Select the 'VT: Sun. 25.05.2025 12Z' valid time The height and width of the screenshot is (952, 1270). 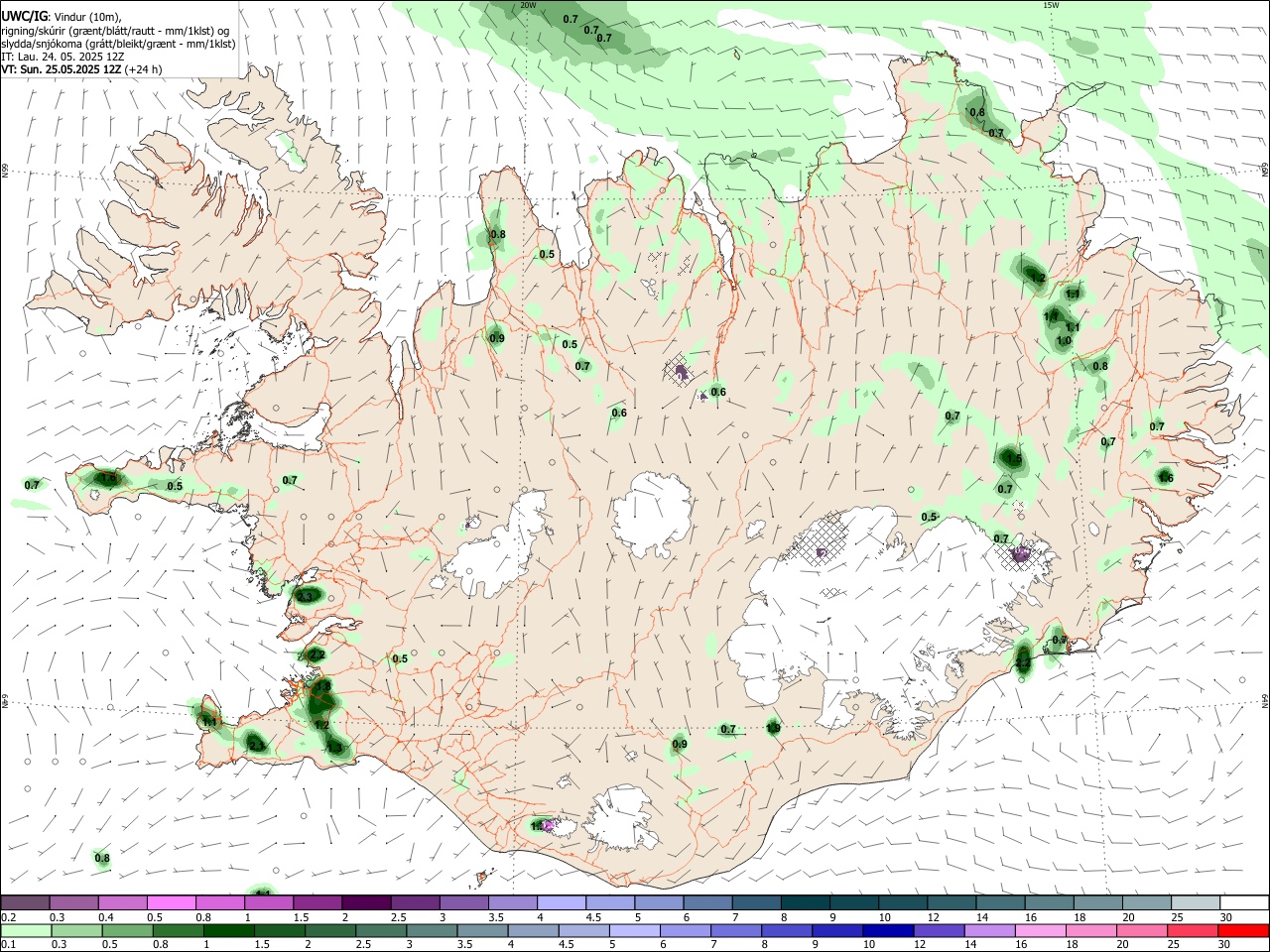62,69
